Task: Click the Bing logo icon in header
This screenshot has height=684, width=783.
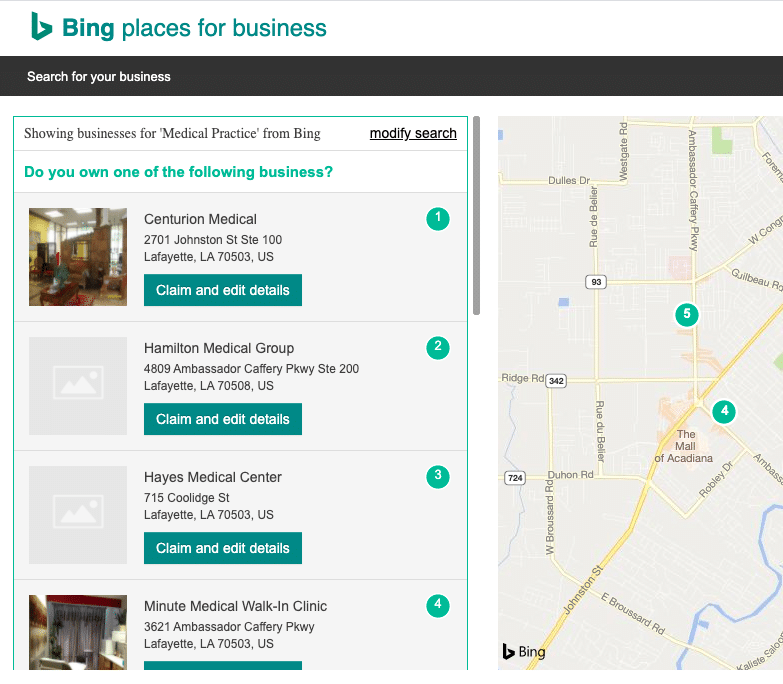Action: coord(41,26)
